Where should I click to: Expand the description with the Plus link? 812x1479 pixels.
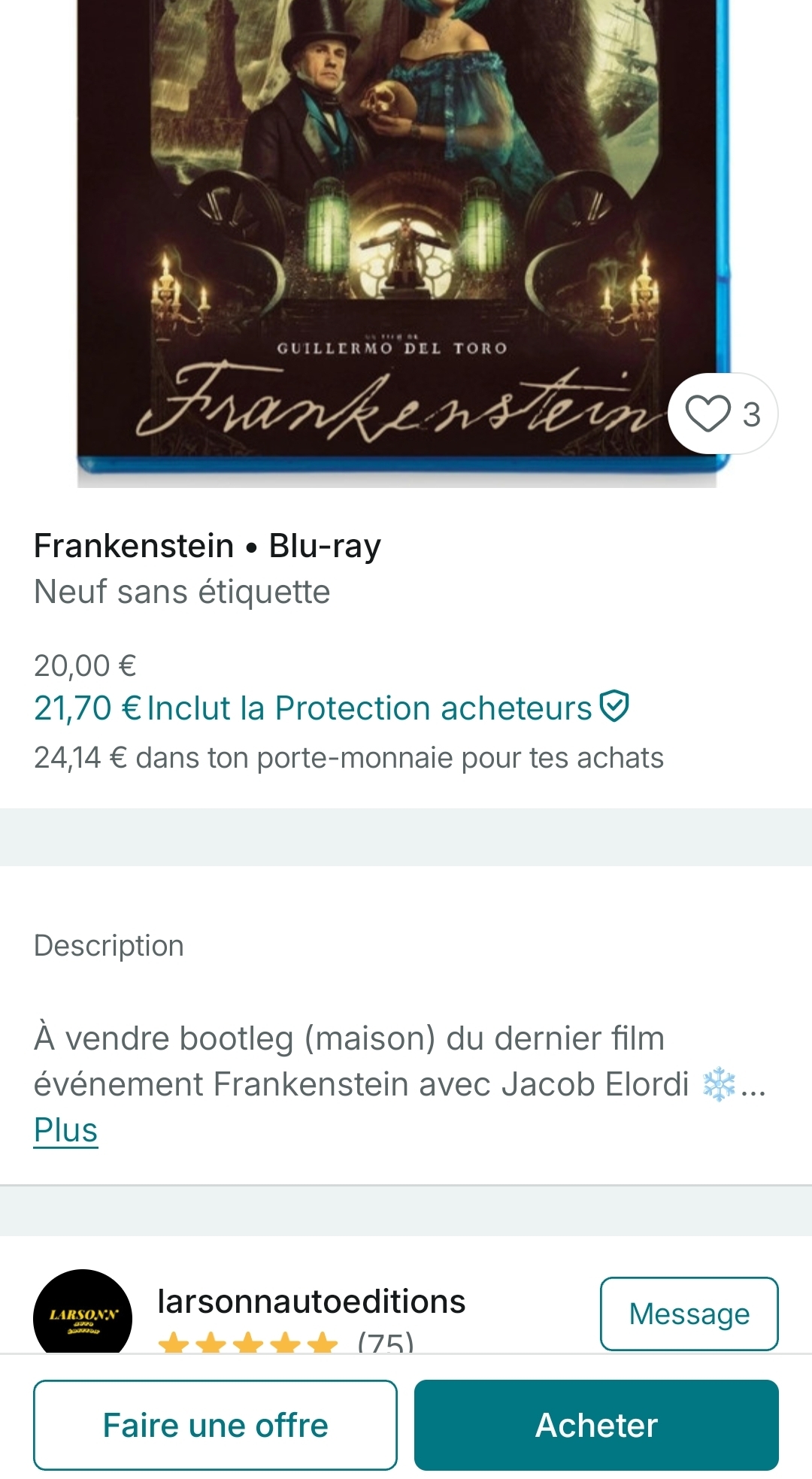coord(66,1129)
